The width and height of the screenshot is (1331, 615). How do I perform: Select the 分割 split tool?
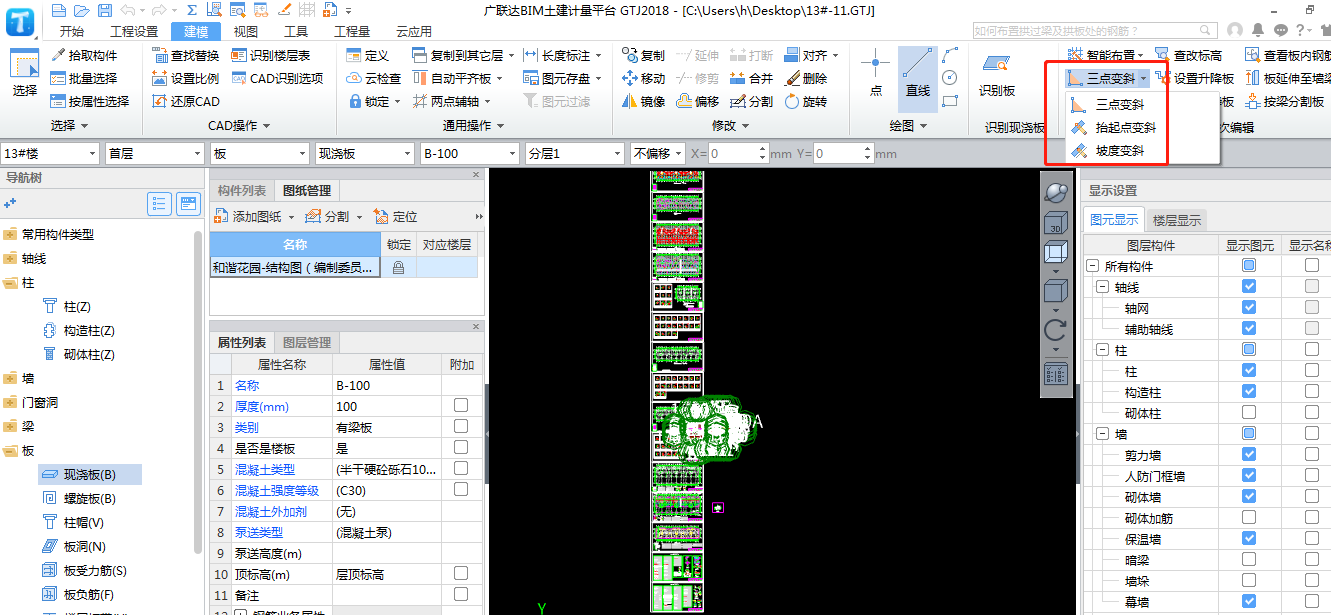(751, 101)
